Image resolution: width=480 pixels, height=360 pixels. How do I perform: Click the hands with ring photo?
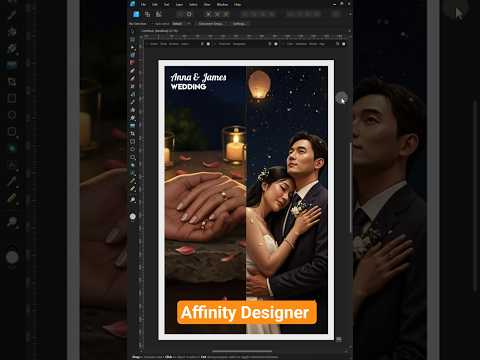click(x=205, y=200)
